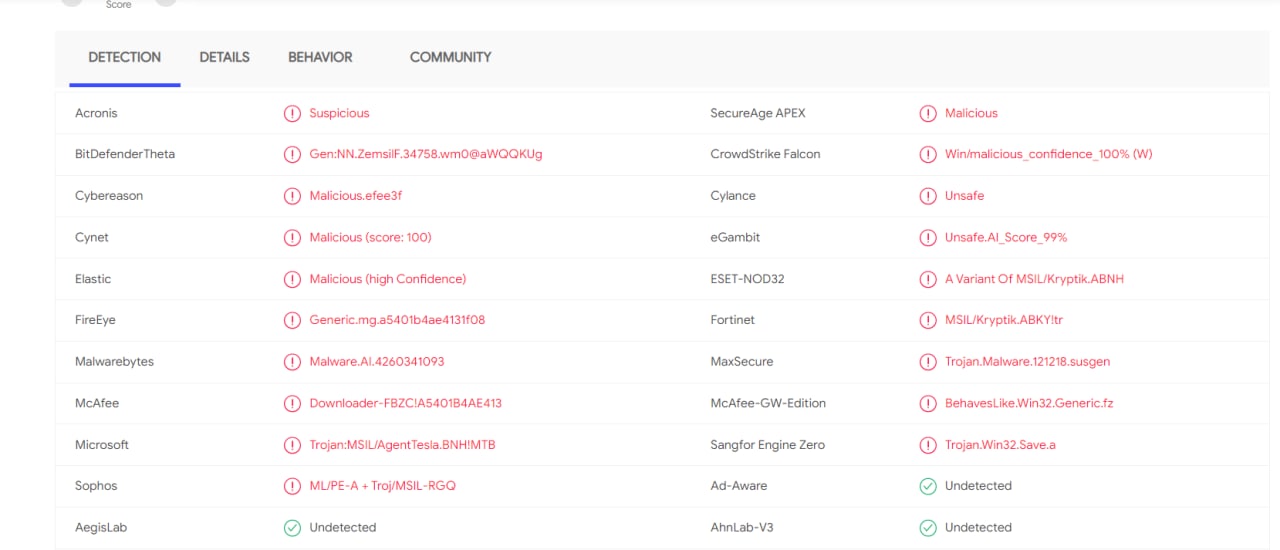Viewport: 1280px width, 550px height.
Task: Click alert icon beside Malicious (high Confidence)
Action: tap(292, 279)
